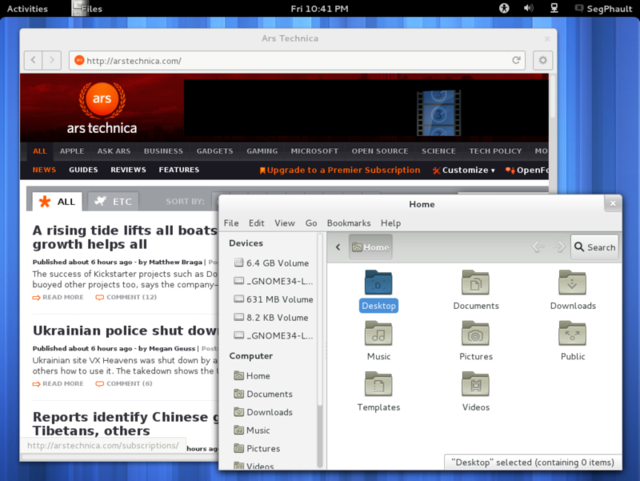This screenshot has height=481, width=640.
Task: Select the BUSINESS section tab
Action: (163, 151)
